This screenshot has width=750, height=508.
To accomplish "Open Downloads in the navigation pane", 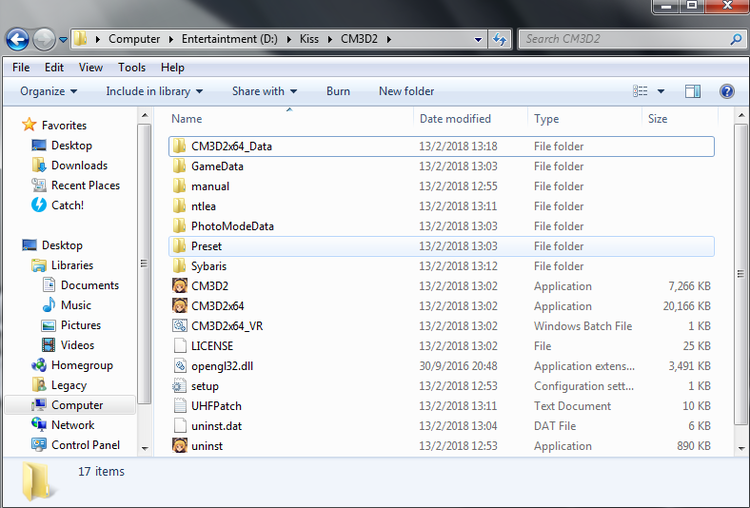I will coord(79,166).
